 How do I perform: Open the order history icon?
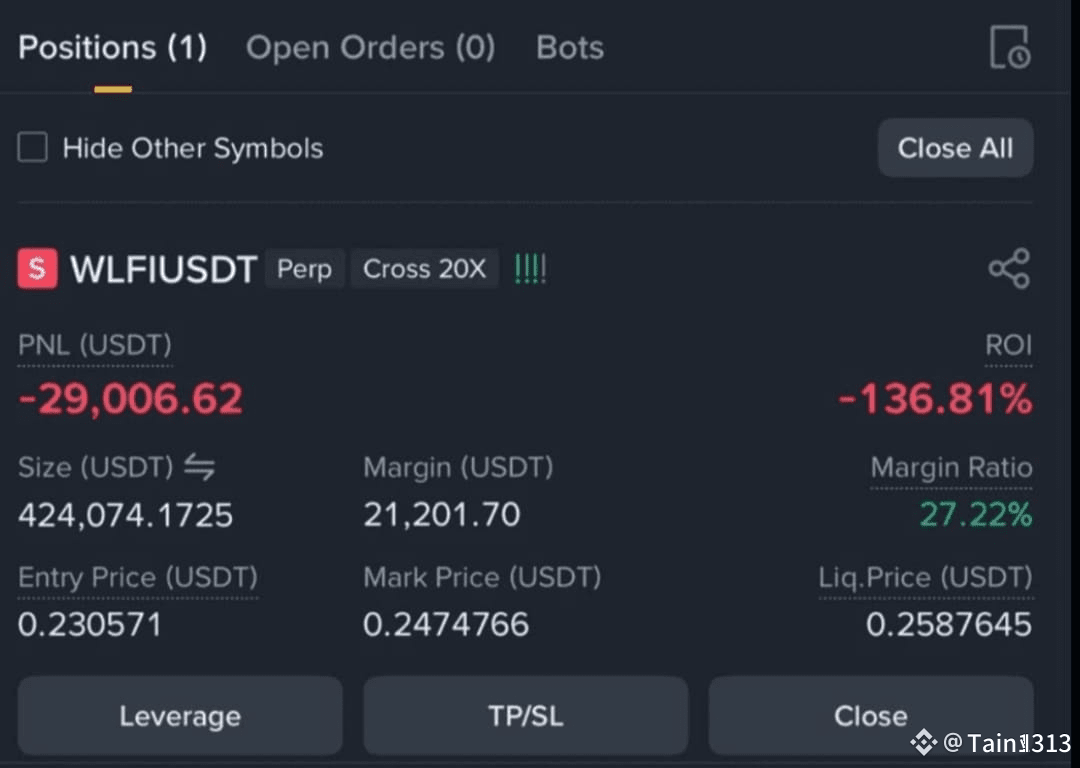click(x=1010, y=48)
